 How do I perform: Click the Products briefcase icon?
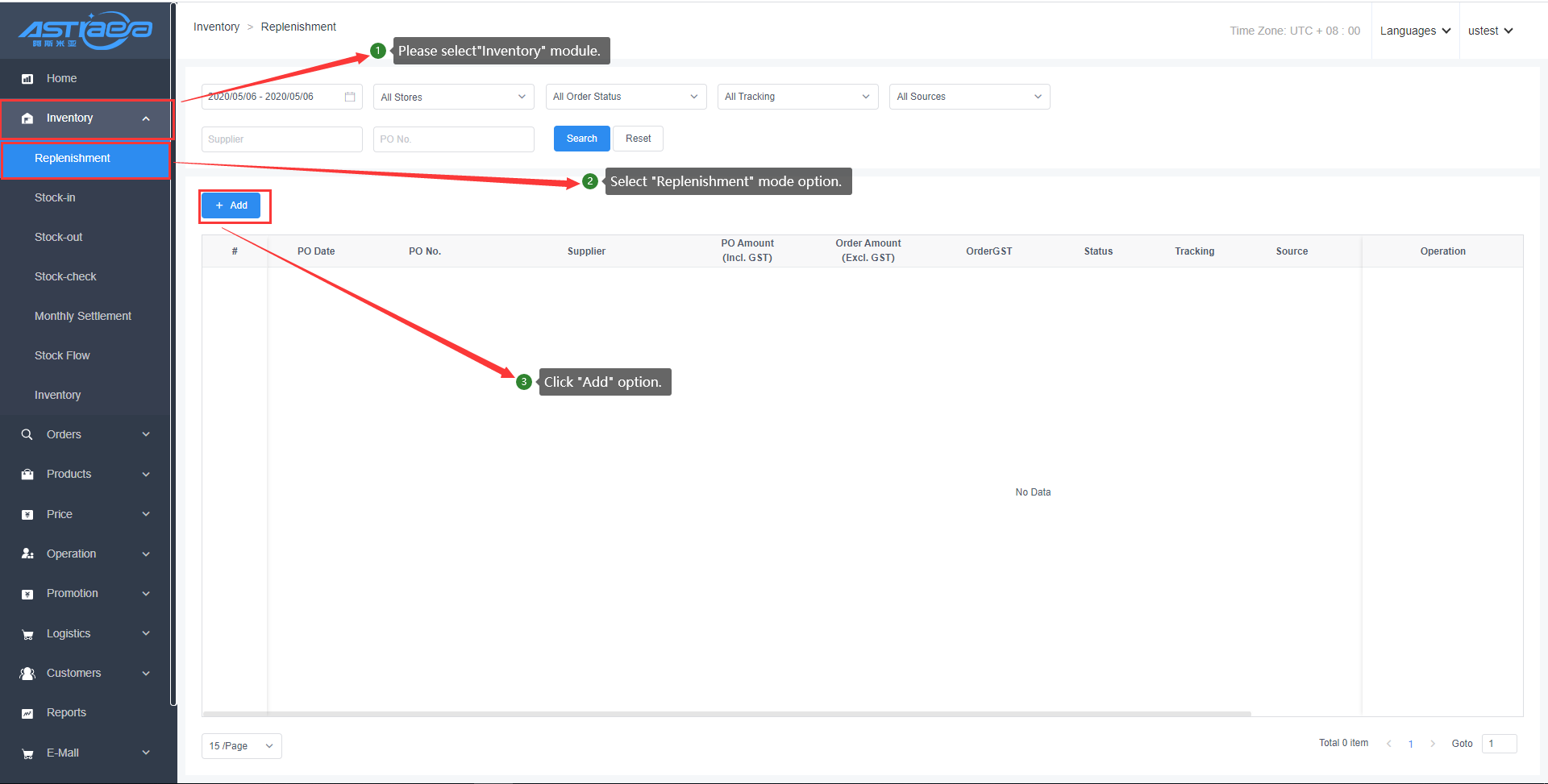click(27, 475)
